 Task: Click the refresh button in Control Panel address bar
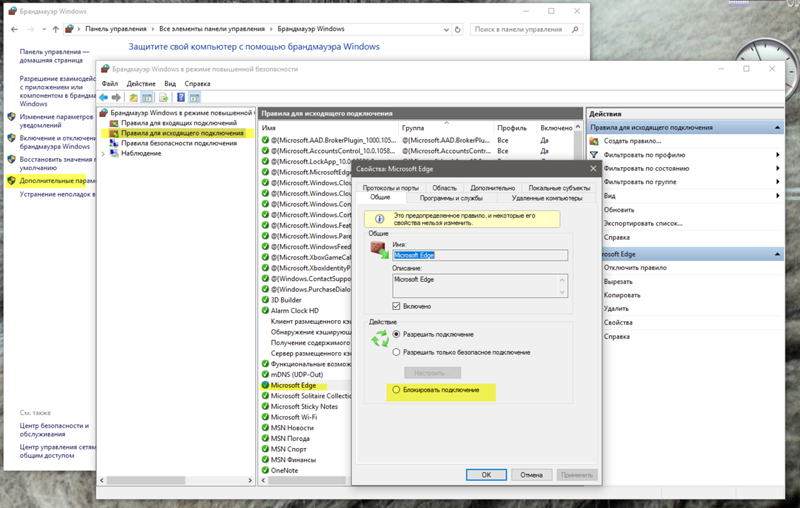click(458, 30)
